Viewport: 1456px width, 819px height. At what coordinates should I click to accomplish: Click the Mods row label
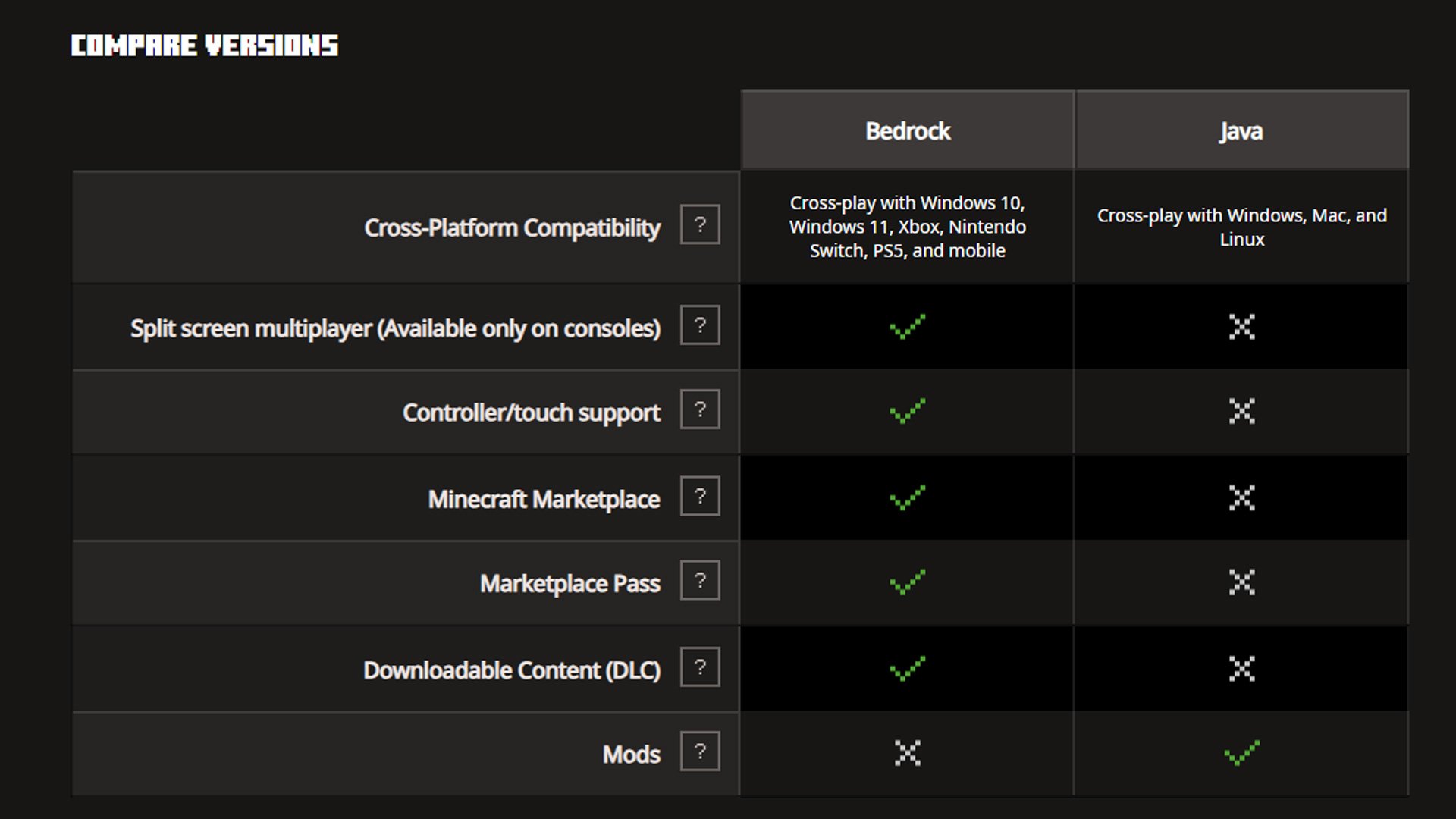pos(632,755)
